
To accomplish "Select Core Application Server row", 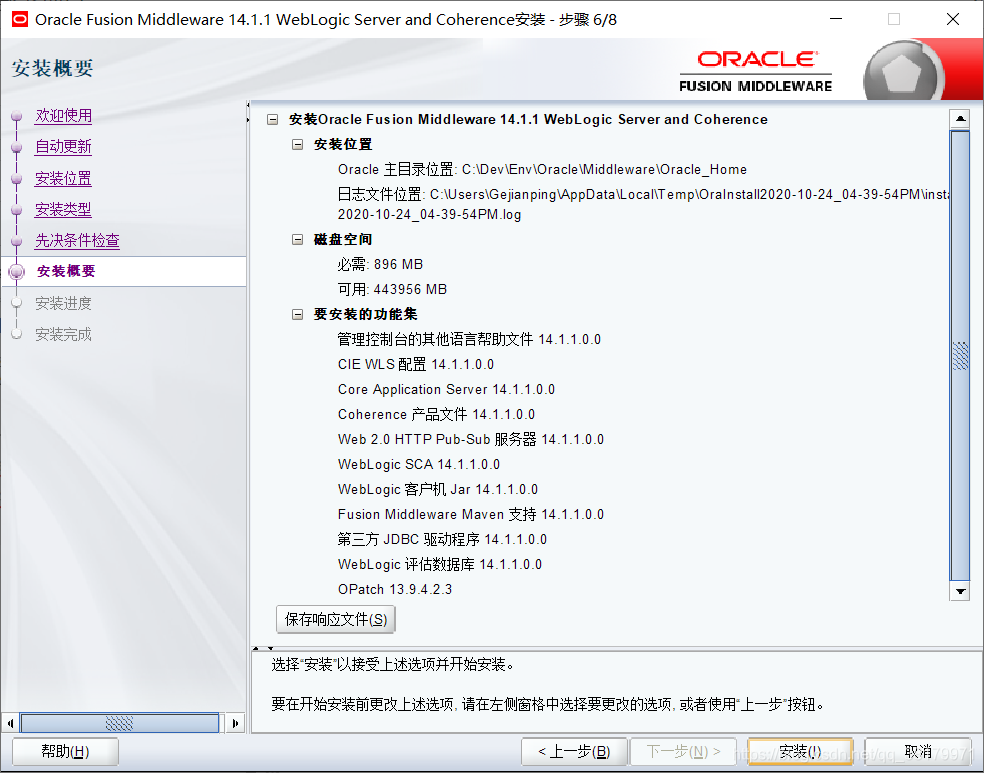I will point(446,390).
